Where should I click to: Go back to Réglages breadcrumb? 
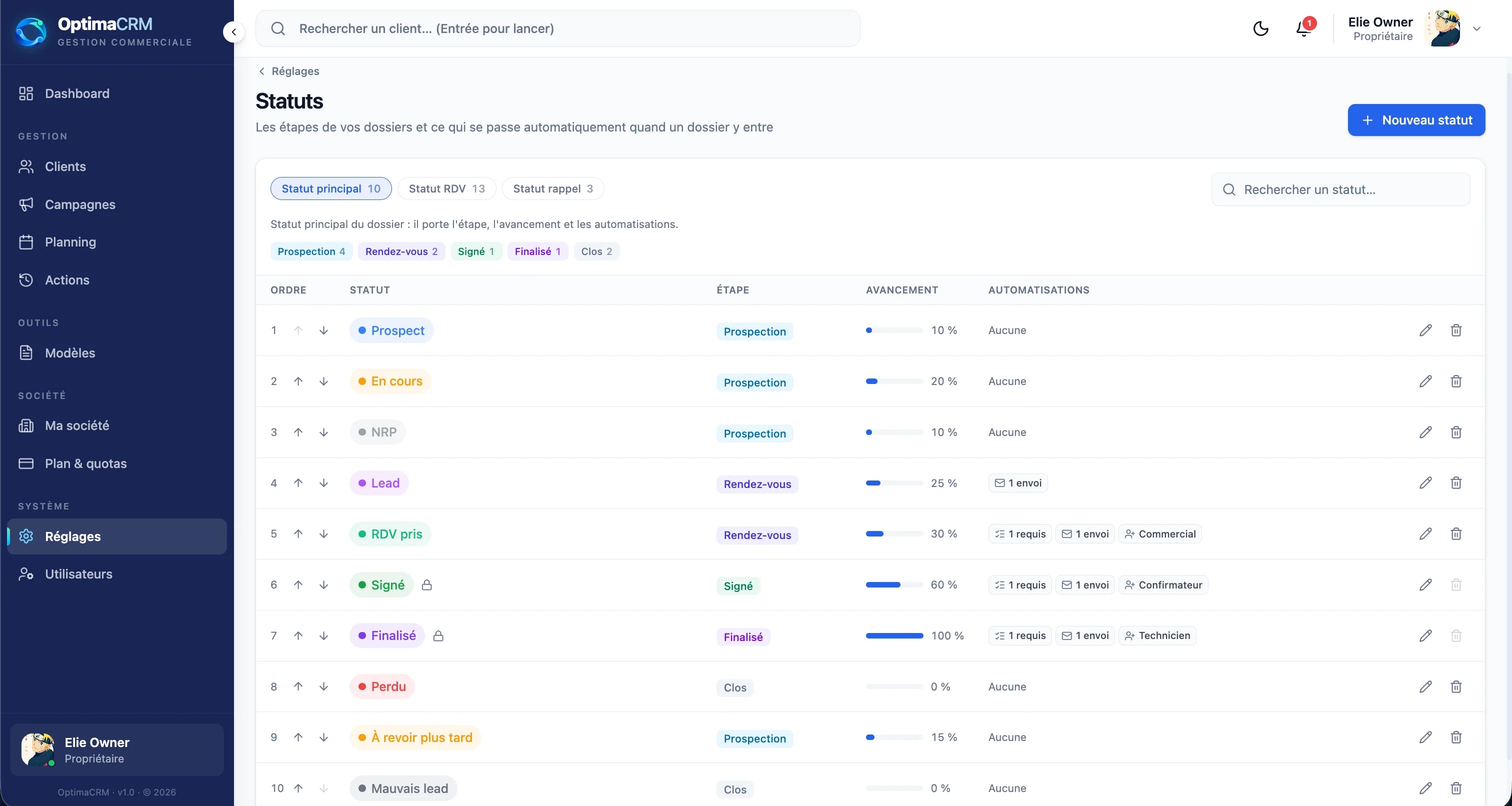click(289, 71)
